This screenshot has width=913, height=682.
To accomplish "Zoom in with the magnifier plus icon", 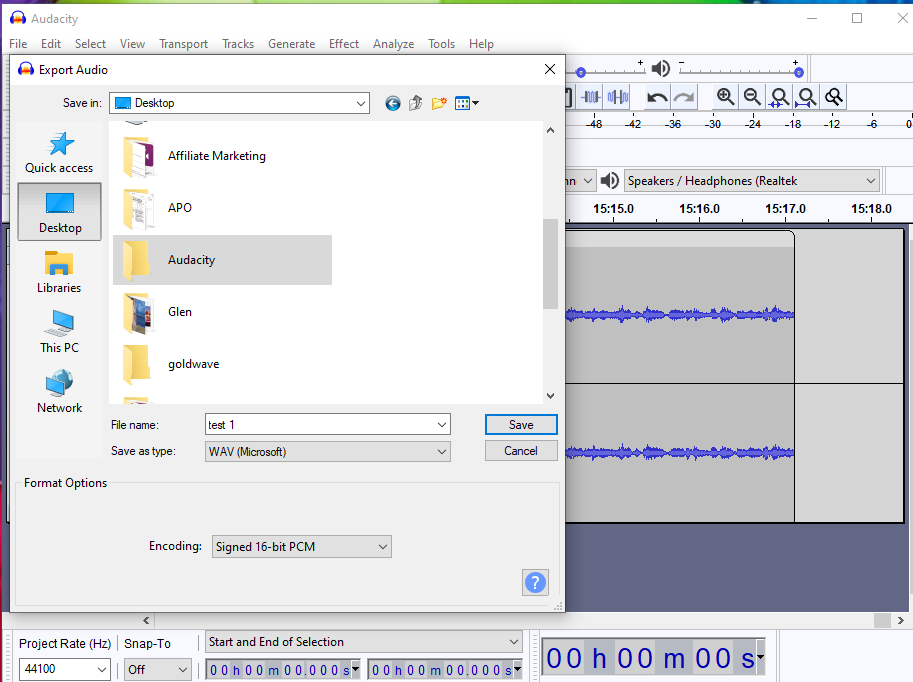I will (726, 97).
